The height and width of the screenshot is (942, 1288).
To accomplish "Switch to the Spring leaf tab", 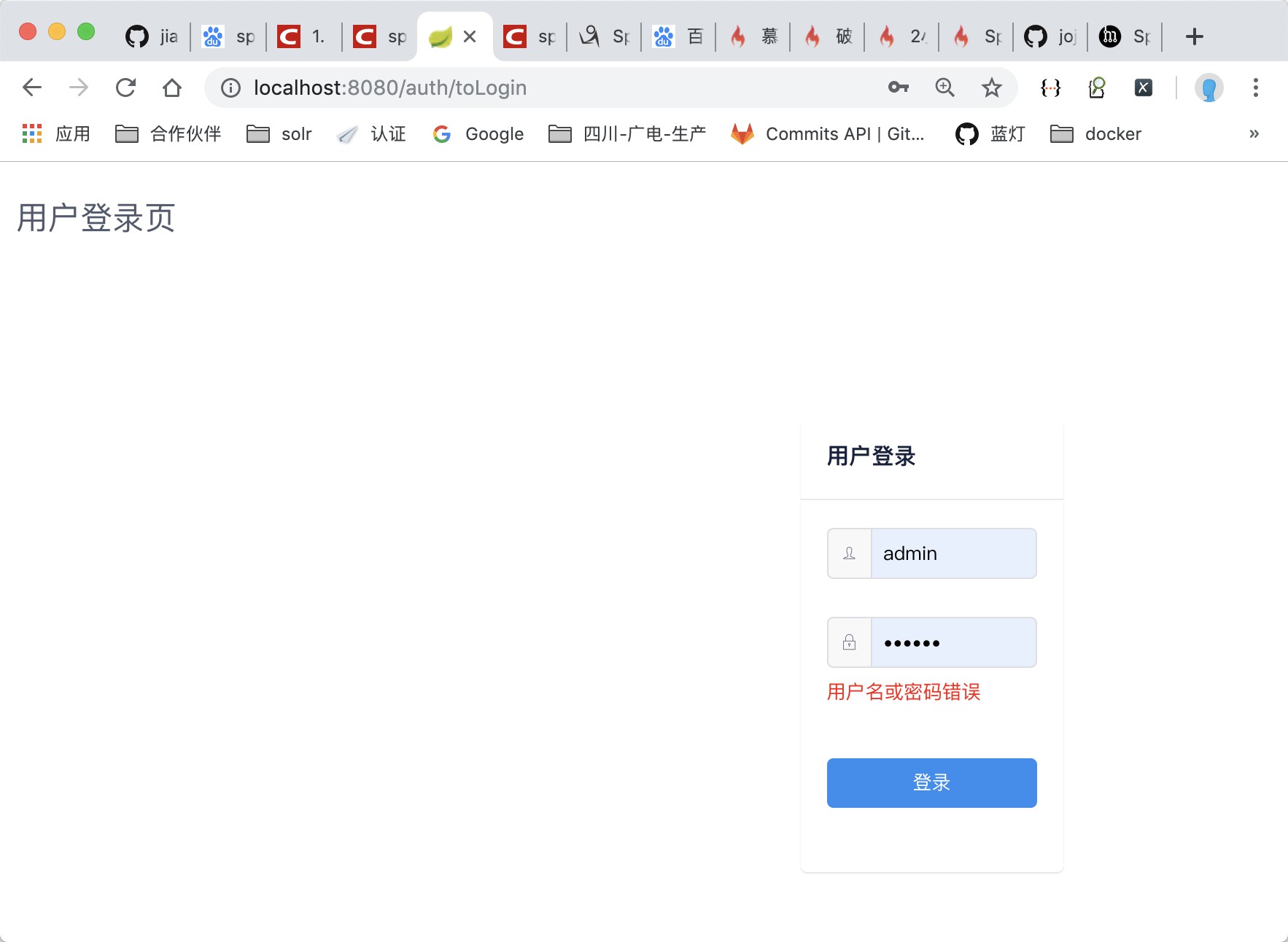I will [x=445, y=35].
